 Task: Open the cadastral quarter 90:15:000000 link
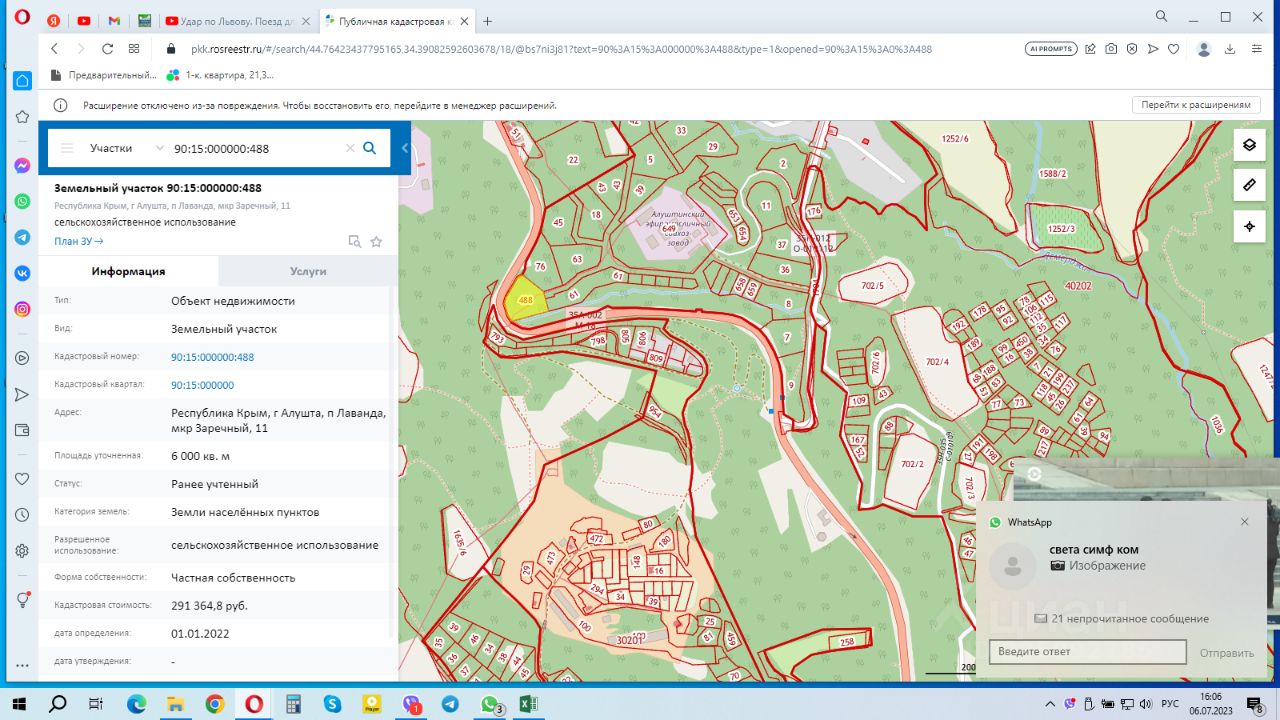pyautogui.click(x=202, y=385)
